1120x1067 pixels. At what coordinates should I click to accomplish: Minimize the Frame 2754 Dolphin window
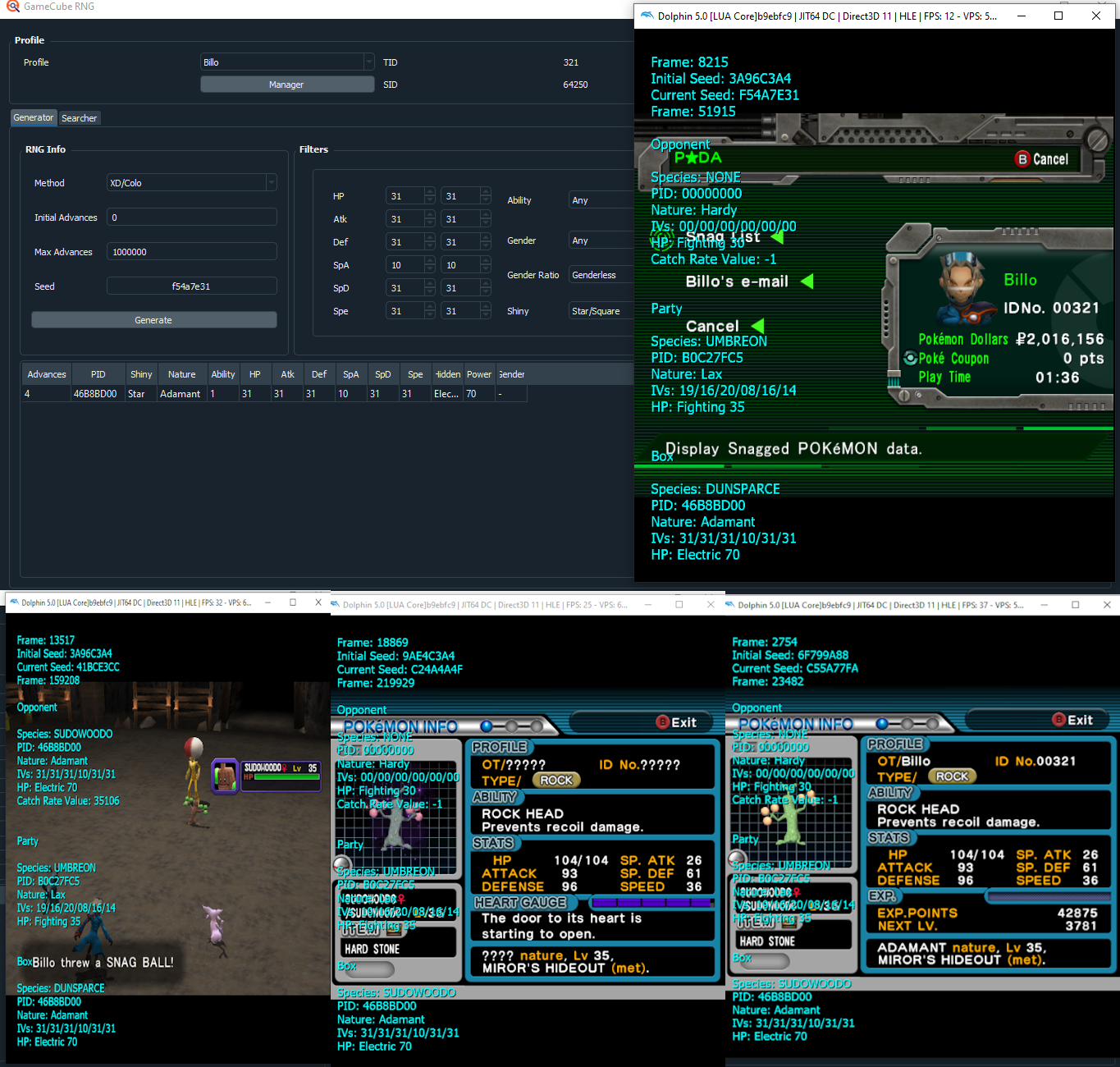[1044, 605]
